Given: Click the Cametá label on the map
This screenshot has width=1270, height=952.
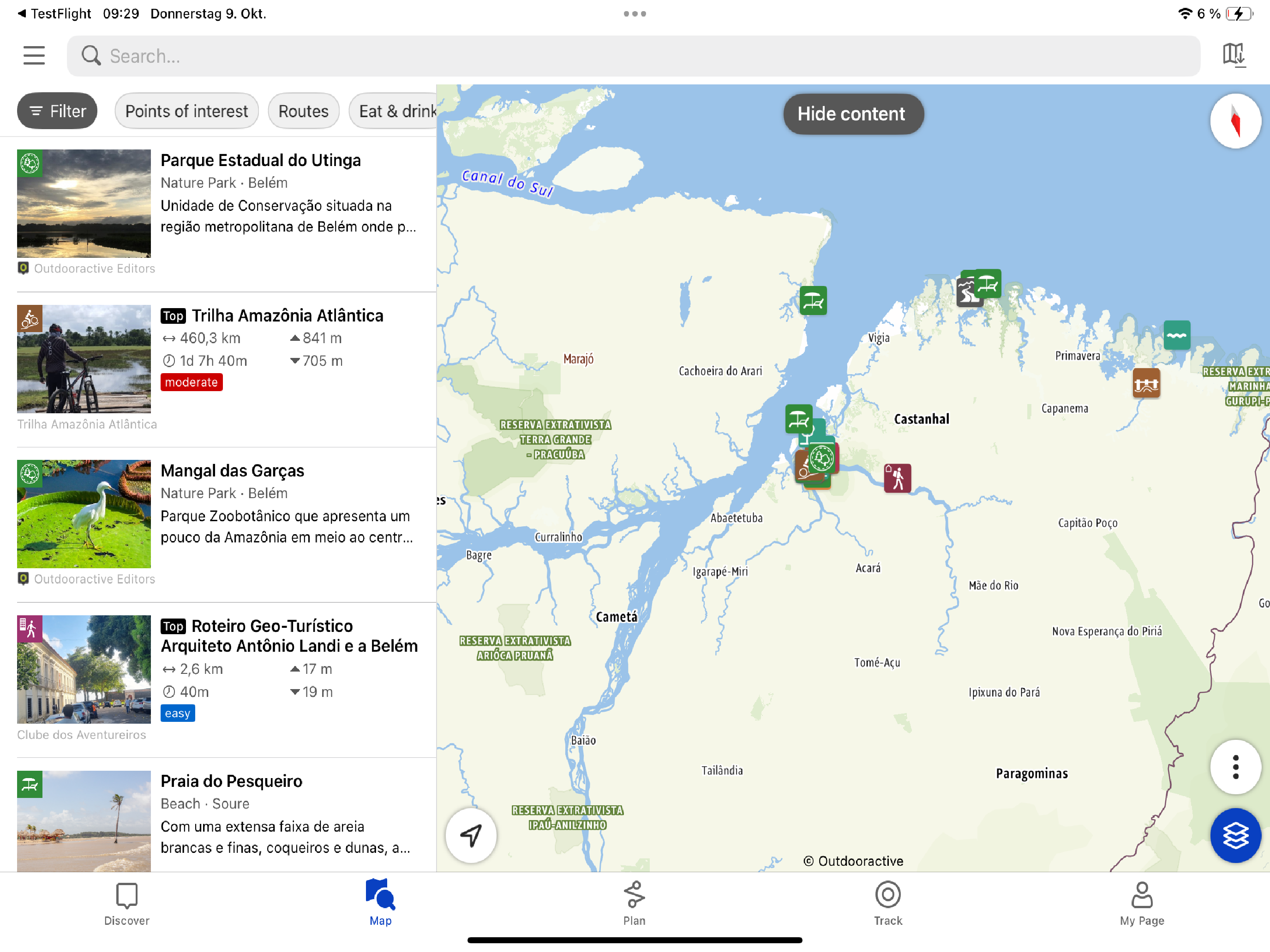Looking at the screenshot, I should tap(617, 617).
